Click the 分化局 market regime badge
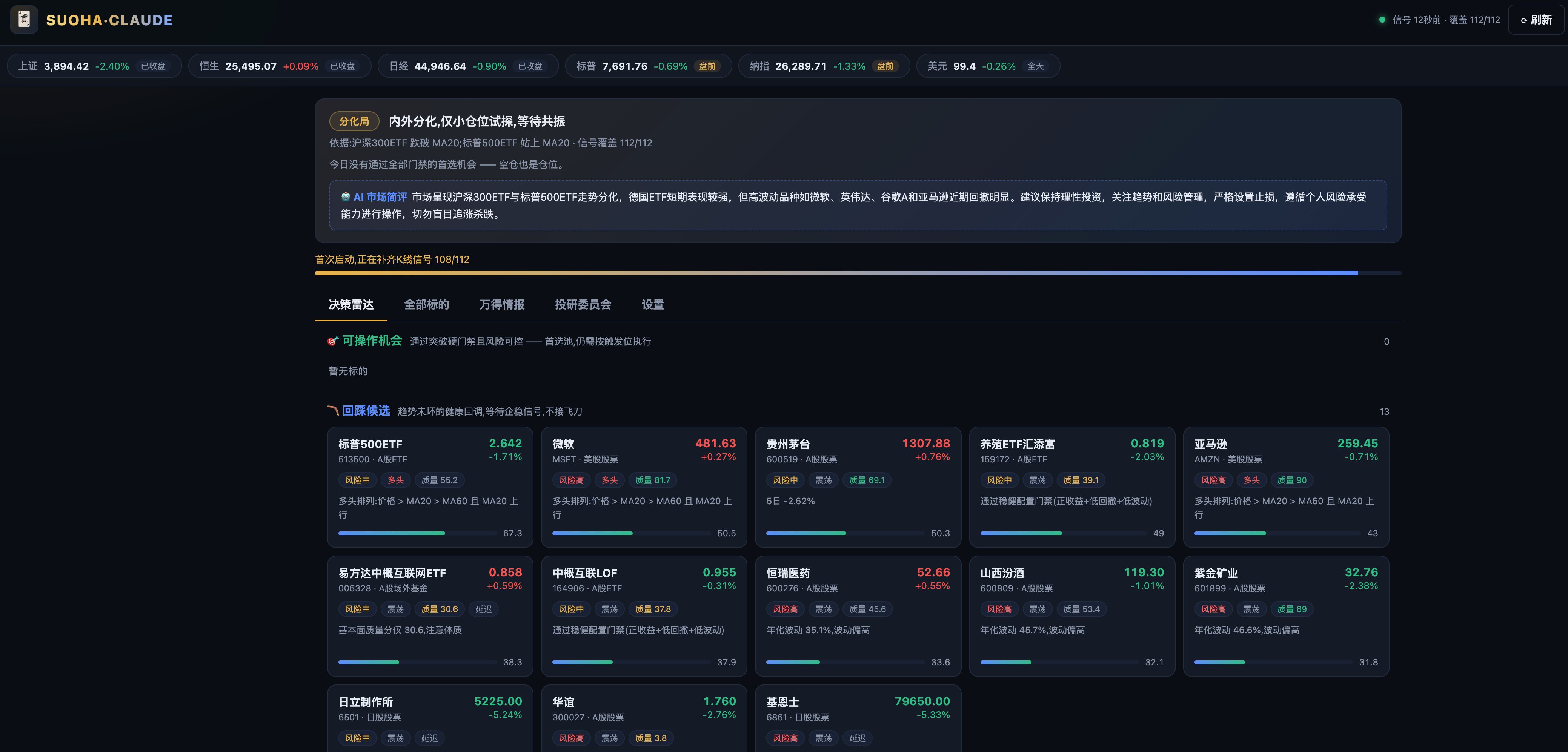The width and height of the screenshot is (1568, 752). 354,121
